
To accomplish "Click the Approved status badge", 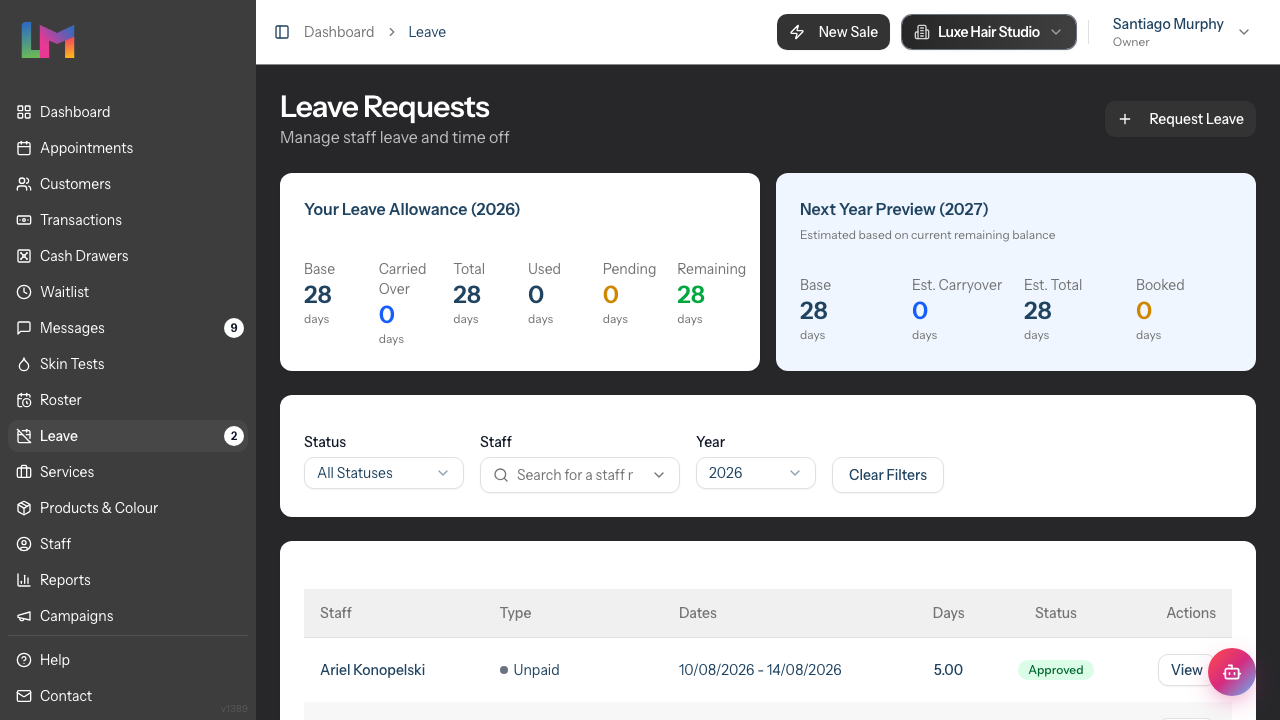I will click(1056, 670).
